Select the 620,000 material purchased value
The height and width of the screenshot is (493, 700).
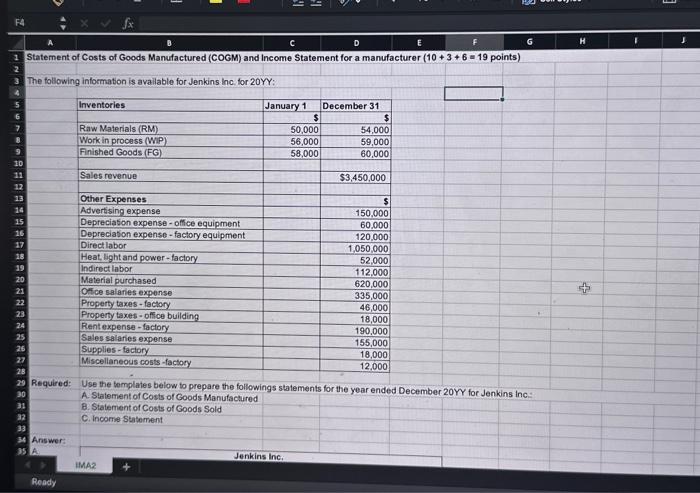(355, 284)
